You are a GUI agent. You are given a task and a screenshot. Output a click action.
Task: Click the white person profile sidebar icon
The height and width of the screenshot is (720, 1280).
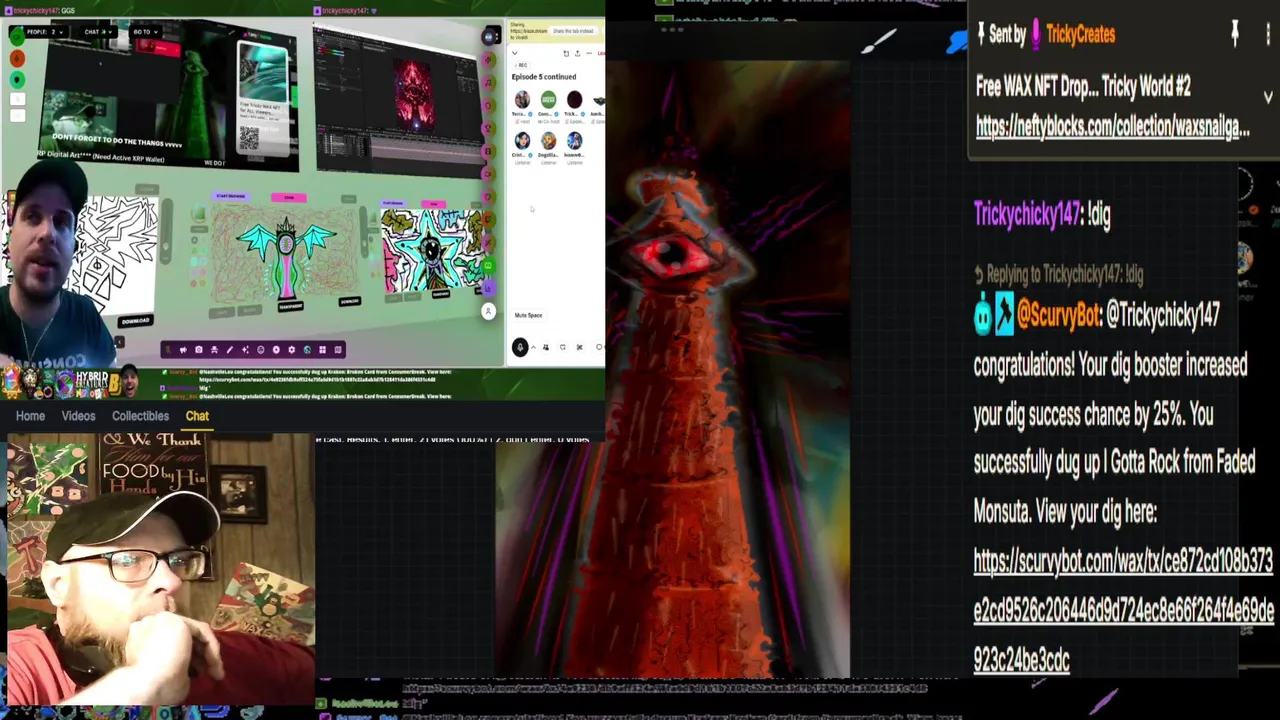[488, 311]
